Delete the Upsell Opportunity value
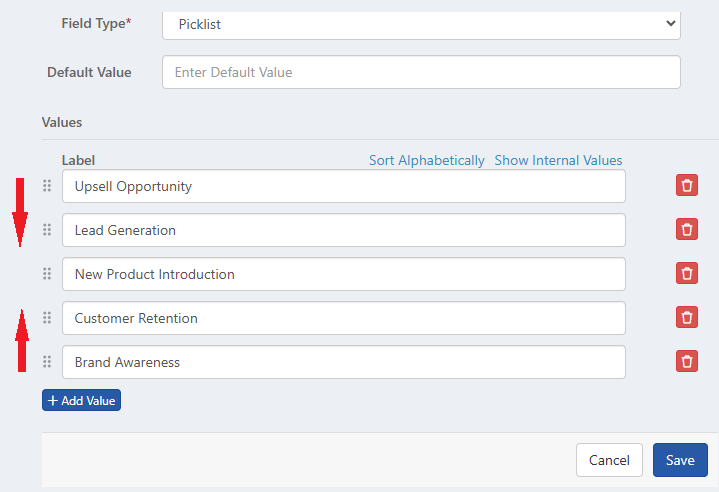This screenshot has height=492, width=719. tap(687, 186)
